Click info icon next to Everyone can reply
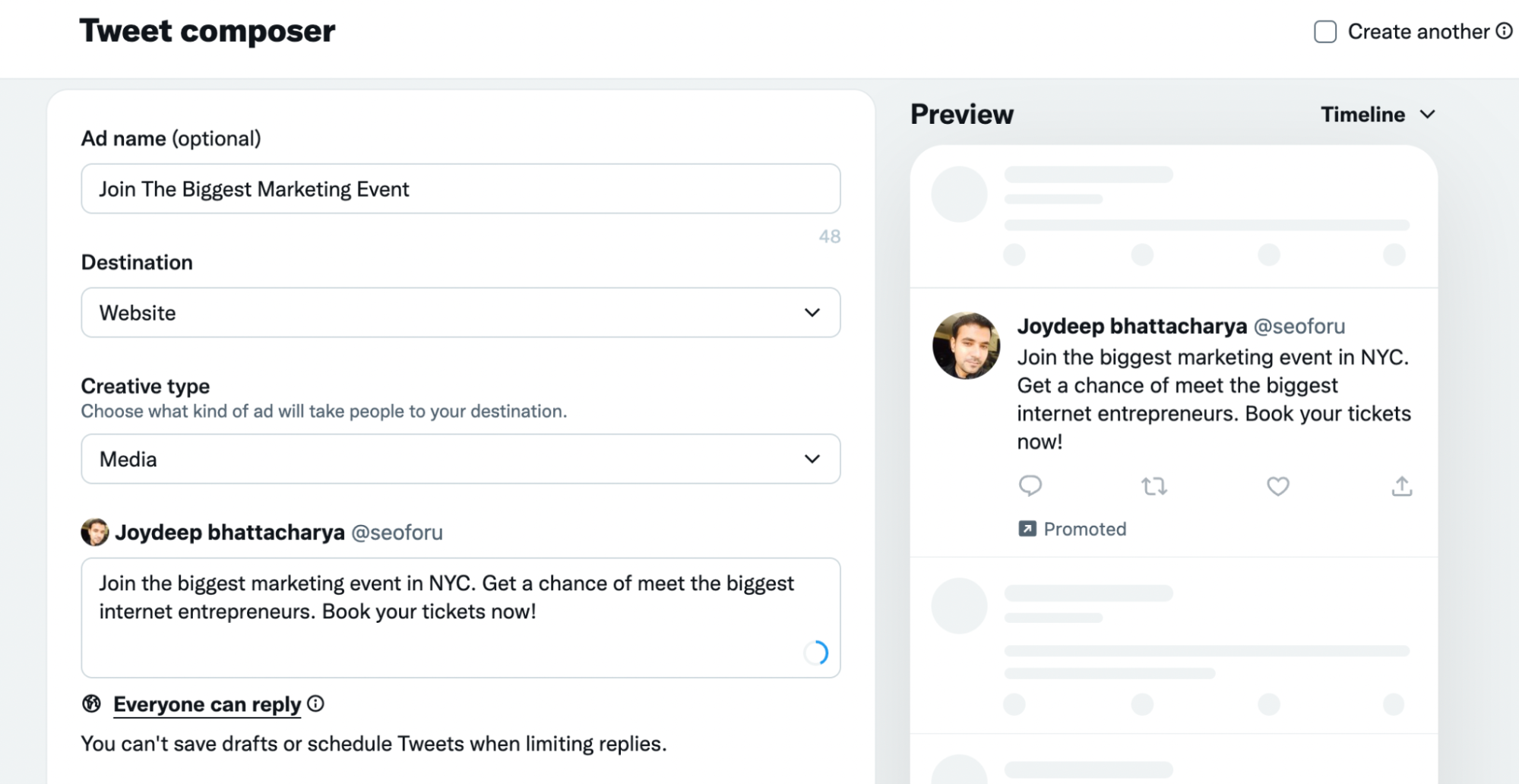The height and width of the screenshot is (784, 1519). (x=315, y=704)
